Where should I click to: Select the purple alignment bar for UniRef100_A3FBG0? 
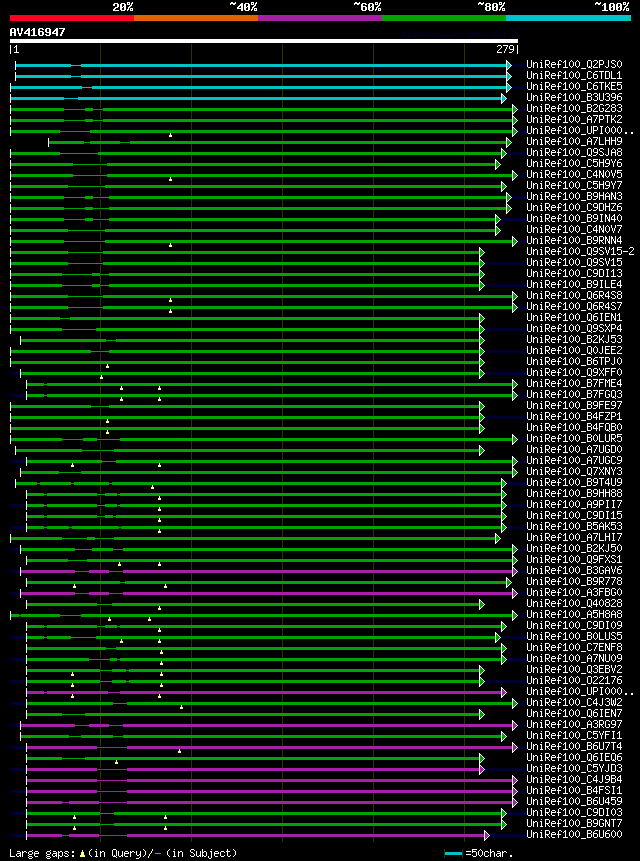tap(269, 593)
